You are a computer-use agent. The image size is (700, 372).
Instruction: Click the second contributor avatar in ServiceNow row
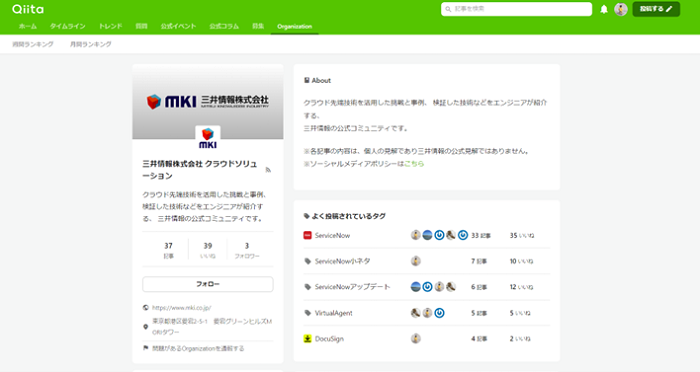point(427,235)
